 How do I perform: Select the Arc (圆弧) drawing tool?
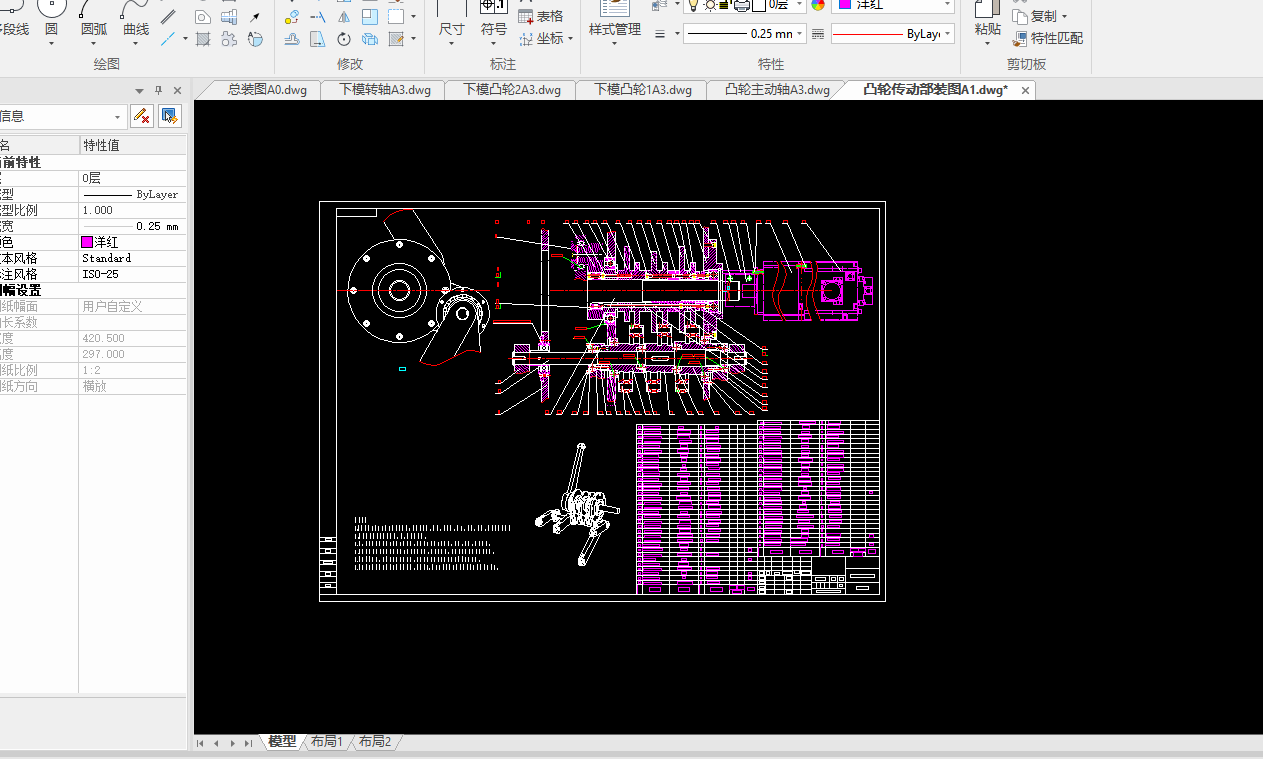[94, 19]
